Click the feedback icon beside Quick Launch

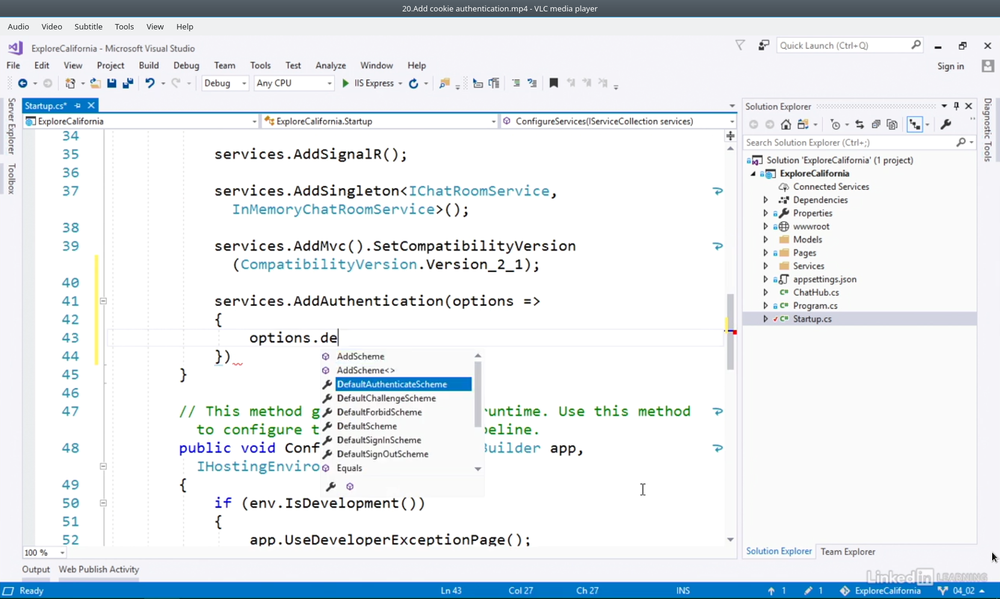pos(763,45)
